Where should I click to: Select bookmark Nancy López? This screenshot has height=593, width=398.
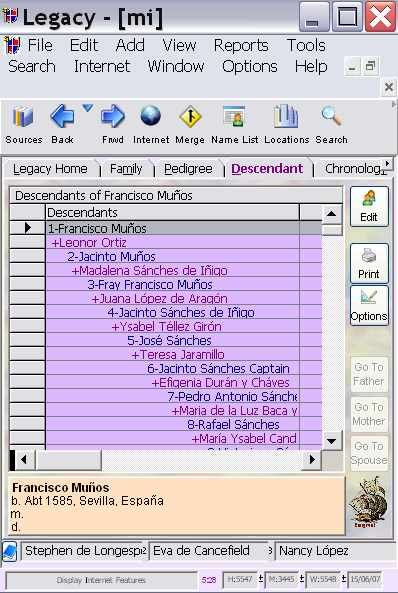[335, 551]
